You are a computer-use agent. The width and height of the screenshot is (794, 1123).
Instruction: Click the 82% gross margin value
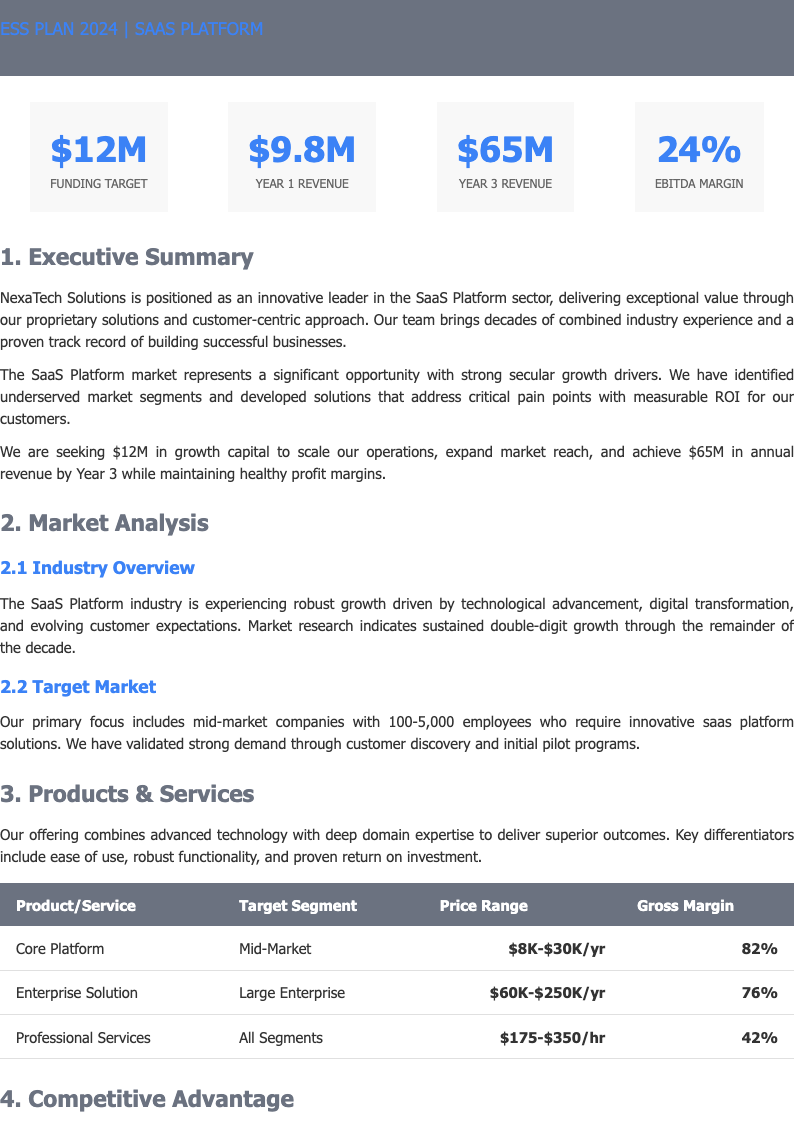point(759,949)
